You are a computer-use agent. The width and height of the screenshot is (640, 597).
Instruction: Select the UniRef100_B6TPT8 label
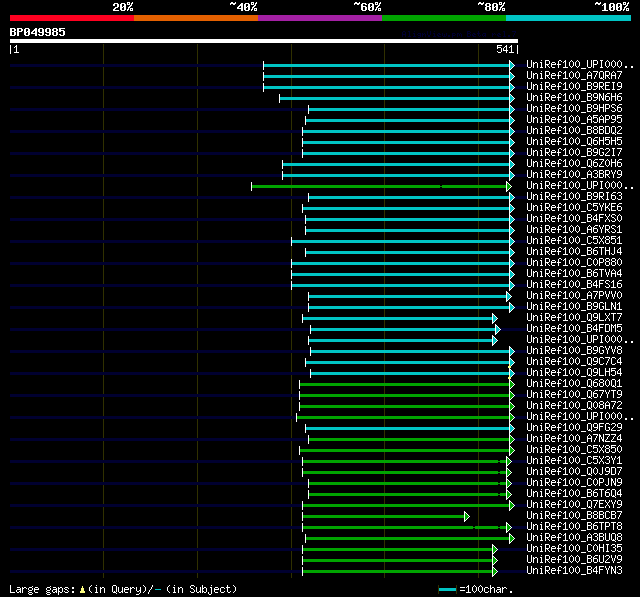click(574, 527)
